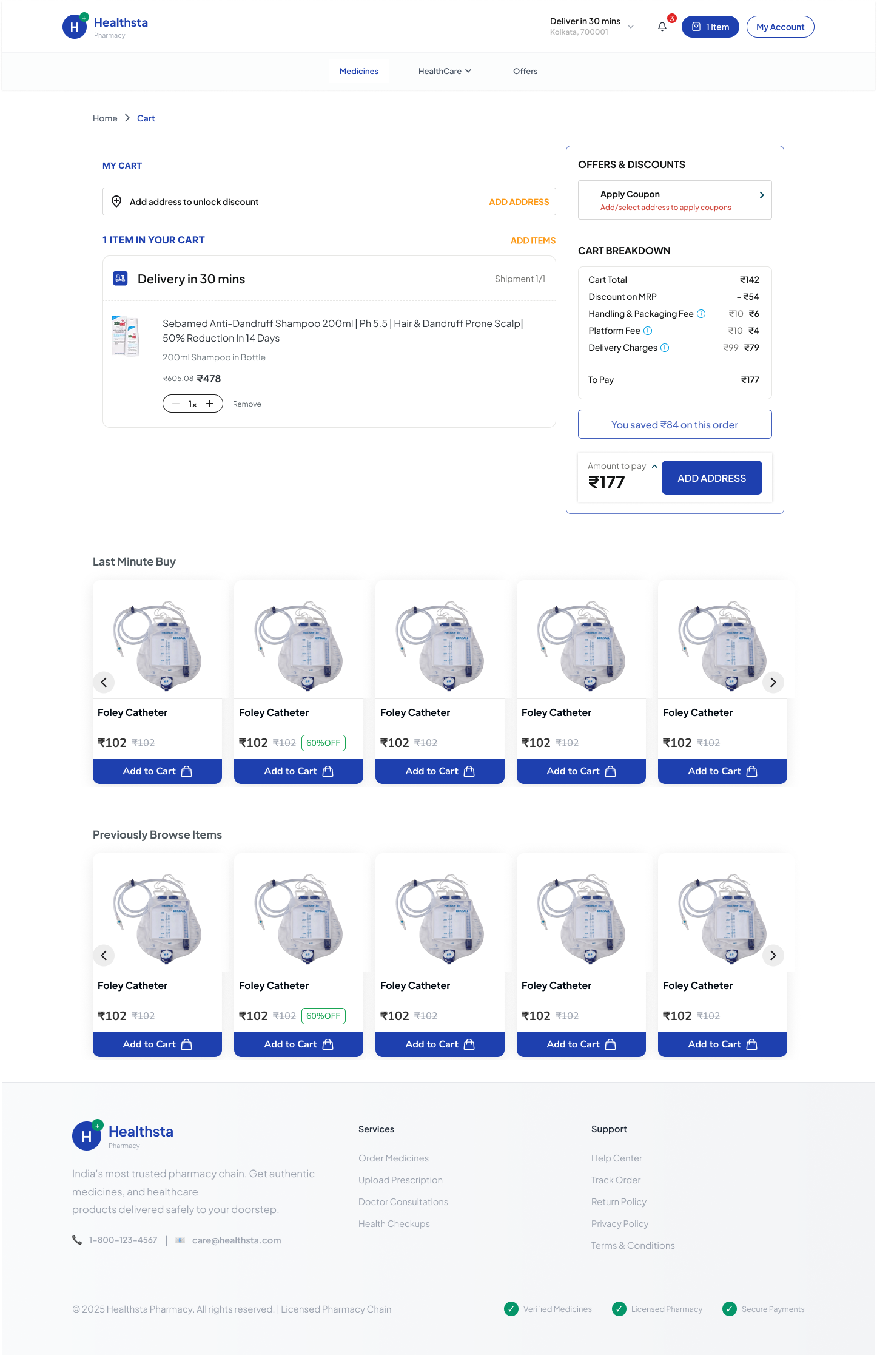
Task: Click the Platform Fee info icon
Action: pyautogui.click(x=648, y=331)
